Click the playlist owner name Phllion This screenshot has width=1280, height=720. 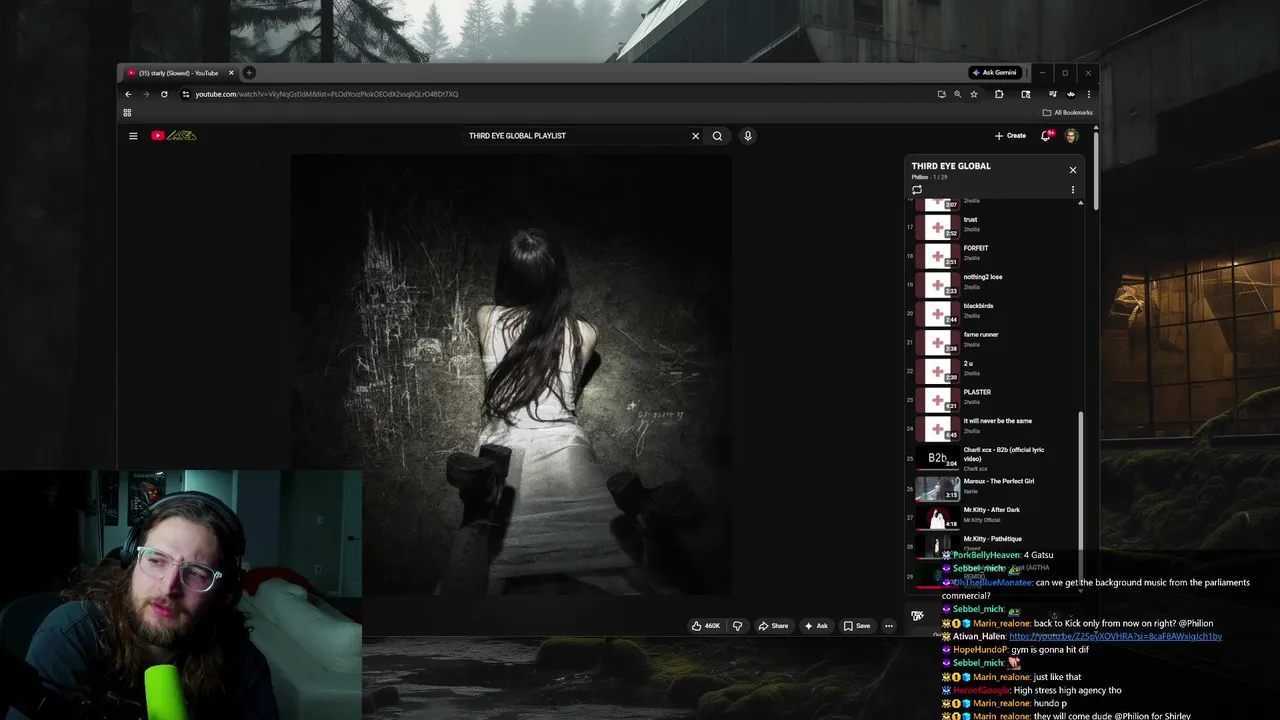(x=920, y=177)
